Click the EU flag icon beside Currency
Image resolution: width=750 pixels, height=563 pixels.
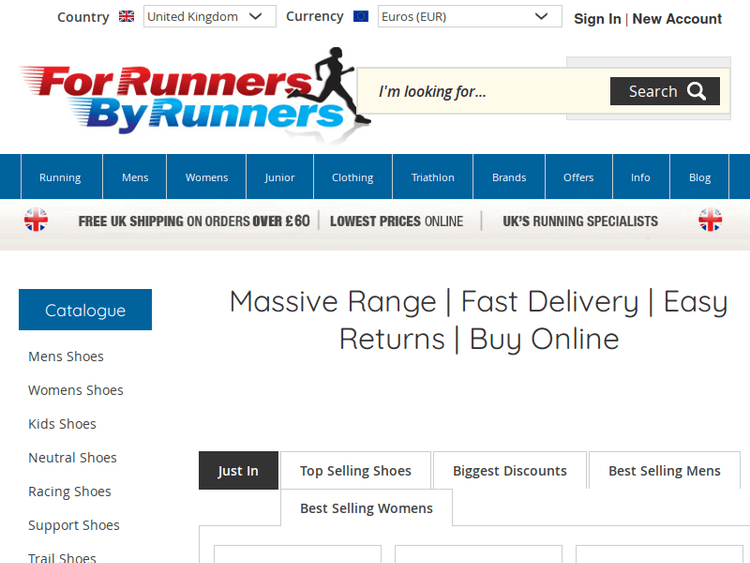(361, 17)
